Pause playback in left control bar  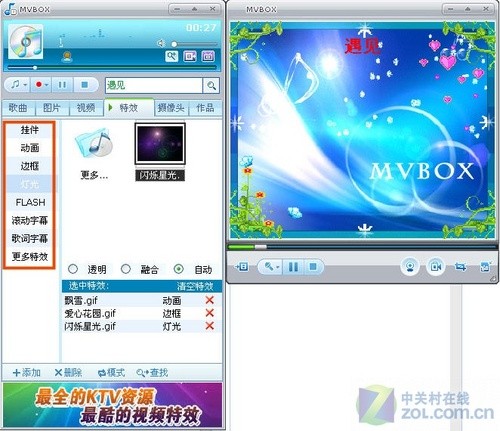pyautogui.click(x=62, y=85)
